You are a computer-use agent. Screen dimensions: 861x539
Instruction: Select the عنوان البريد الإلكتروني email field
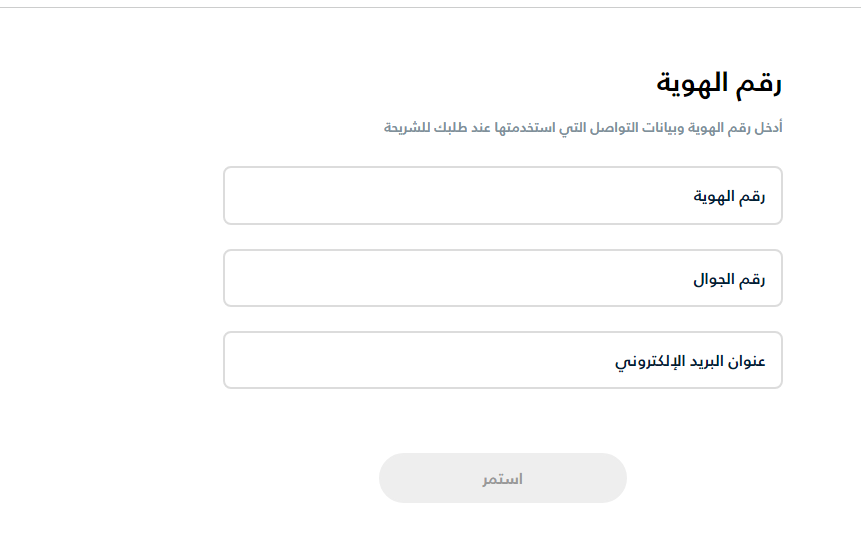(x=502, y=360)
